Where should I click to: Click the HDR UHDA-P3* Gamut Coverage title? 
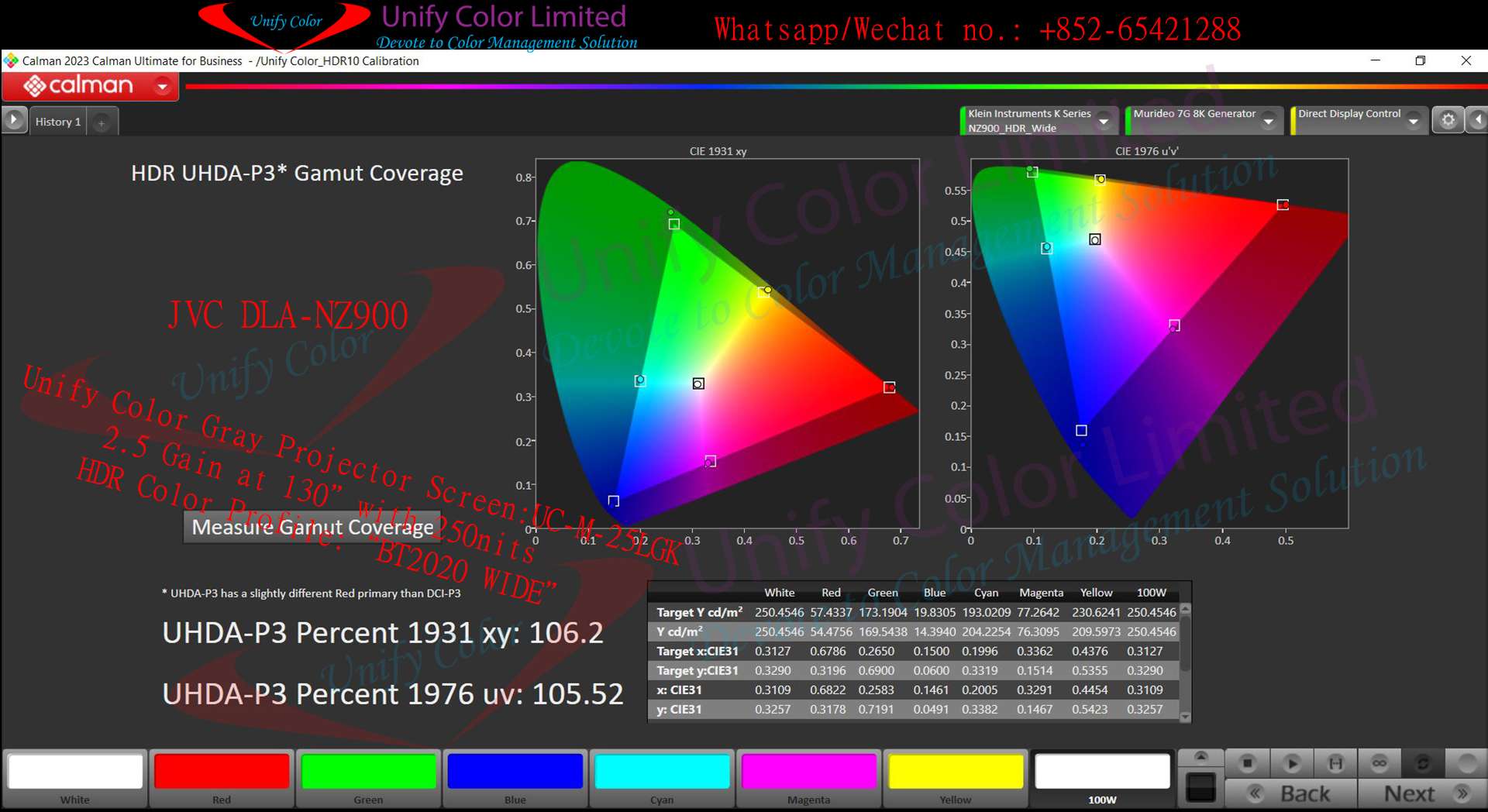point(297,173)
